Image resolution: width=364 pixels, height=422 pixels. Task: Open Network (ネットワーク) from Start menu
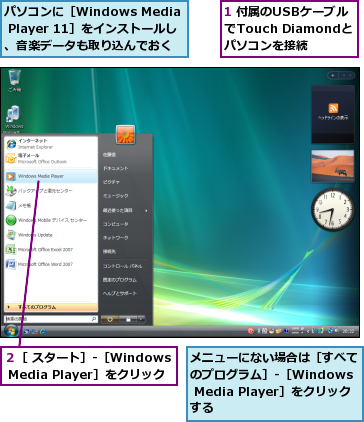point(115,238)
